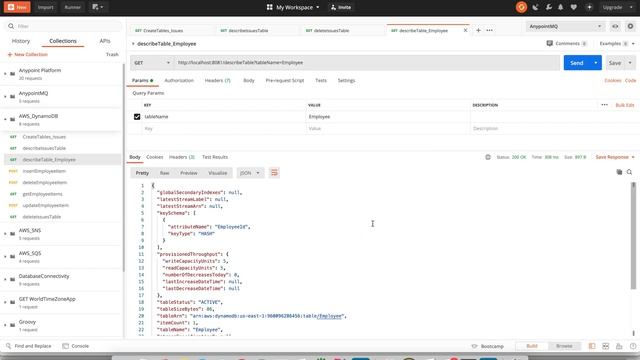Open the Examples dropdown
Screen dimensions: 640x360
pyautogui.click(x=617, y=44)
